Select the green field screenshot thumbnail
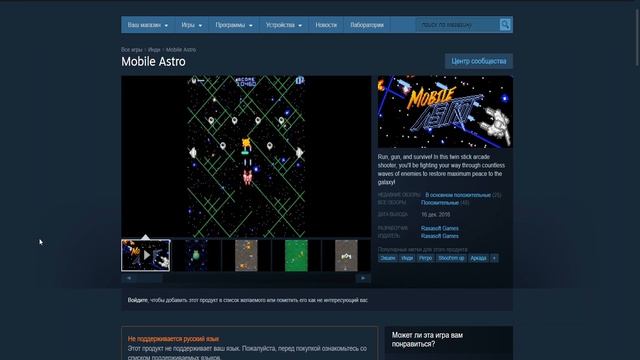This screenshot has height=360, width=640. pyautogui.click(x=296, y=256)
